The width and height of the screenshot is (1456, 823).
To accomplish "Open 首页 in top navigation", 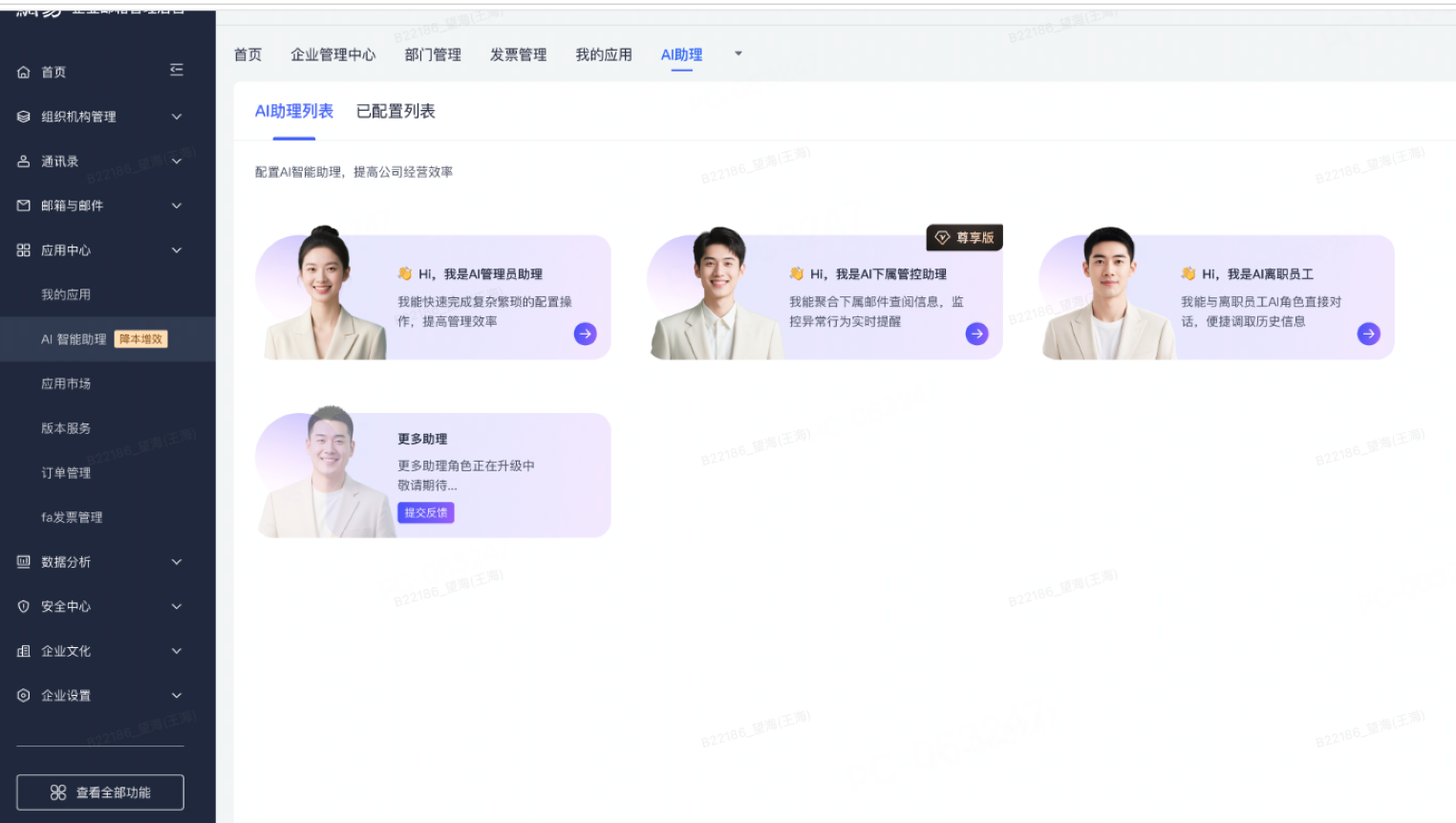I will click(247, 54).
